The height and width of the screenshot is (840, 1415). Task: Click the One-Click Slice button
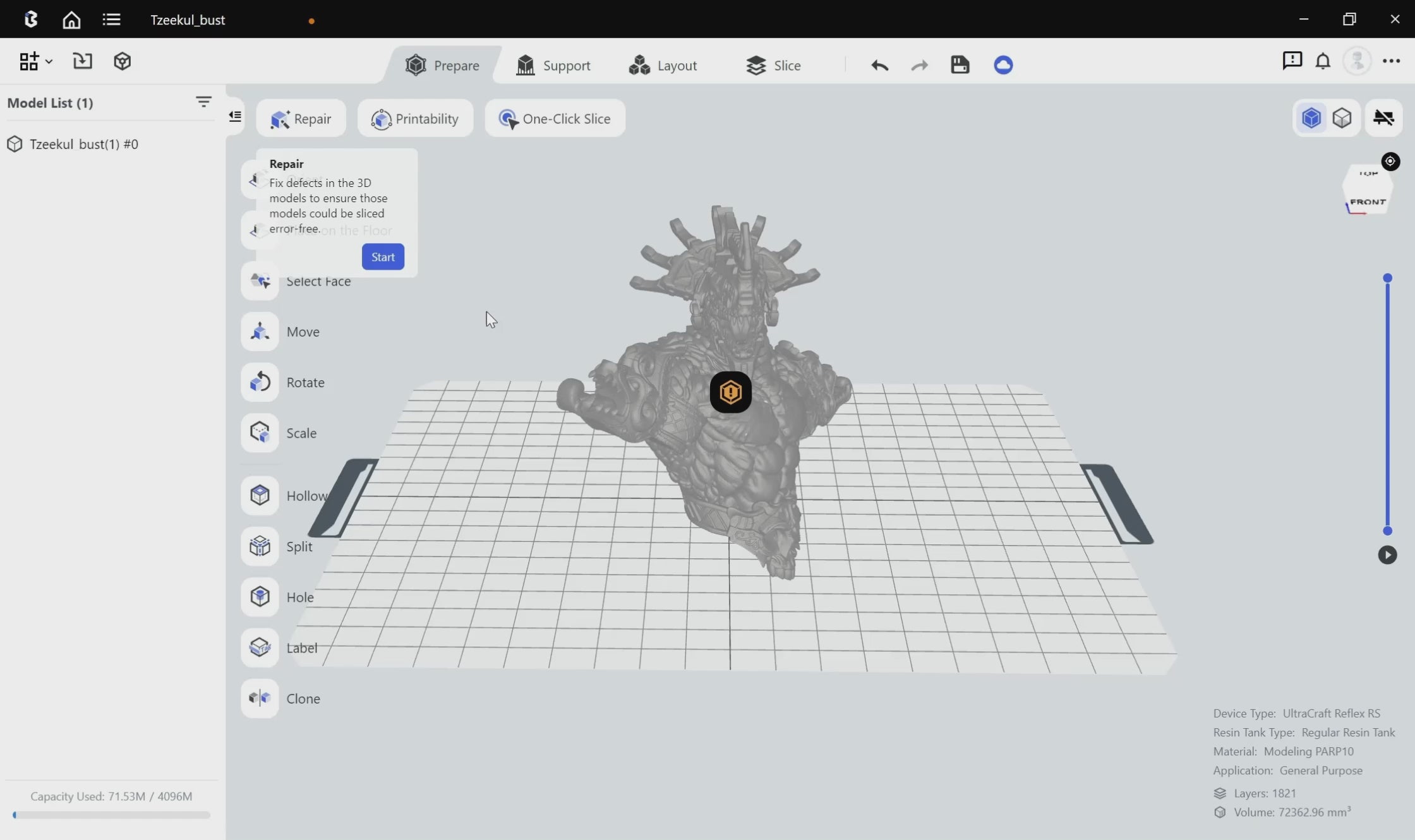[555, 119]
